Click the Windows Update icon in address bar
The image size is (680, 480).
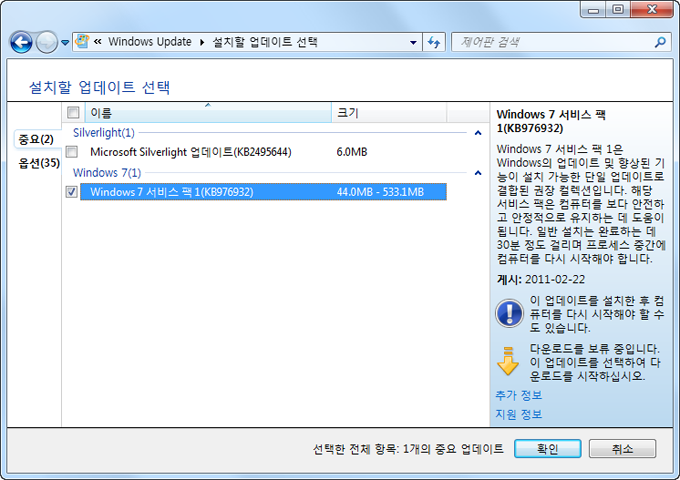(82, 42)
